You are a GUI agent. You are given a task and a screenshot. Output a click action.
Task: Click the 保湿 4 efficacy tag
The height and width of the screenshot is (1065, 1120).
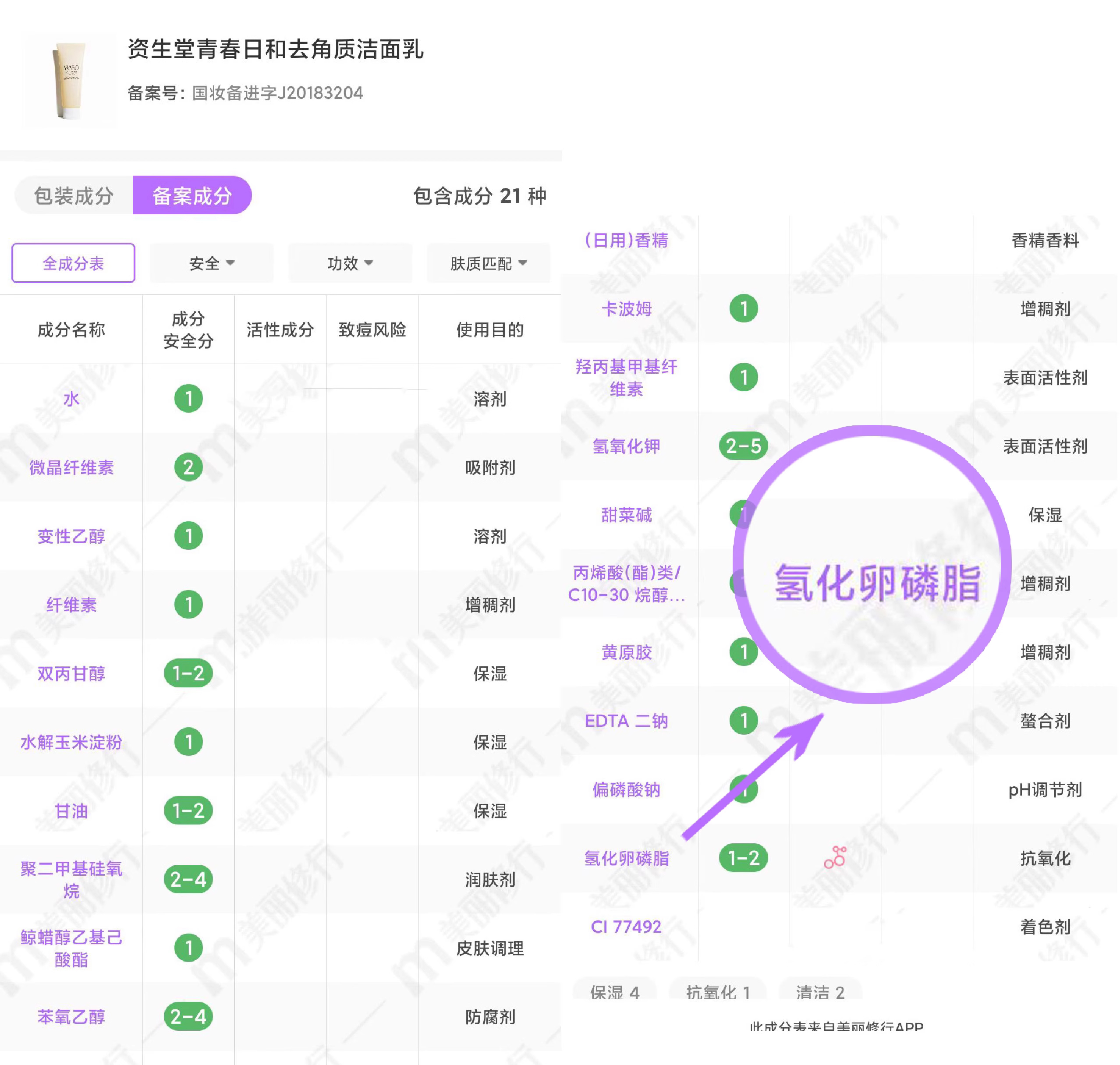point(614,991)
